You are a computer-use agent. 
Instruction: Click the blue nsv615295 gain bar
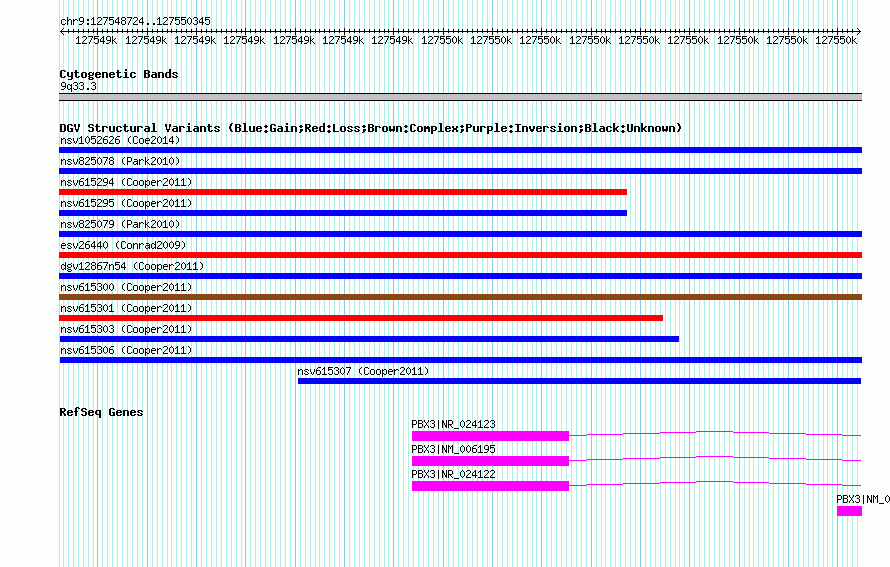pos(343,213)
